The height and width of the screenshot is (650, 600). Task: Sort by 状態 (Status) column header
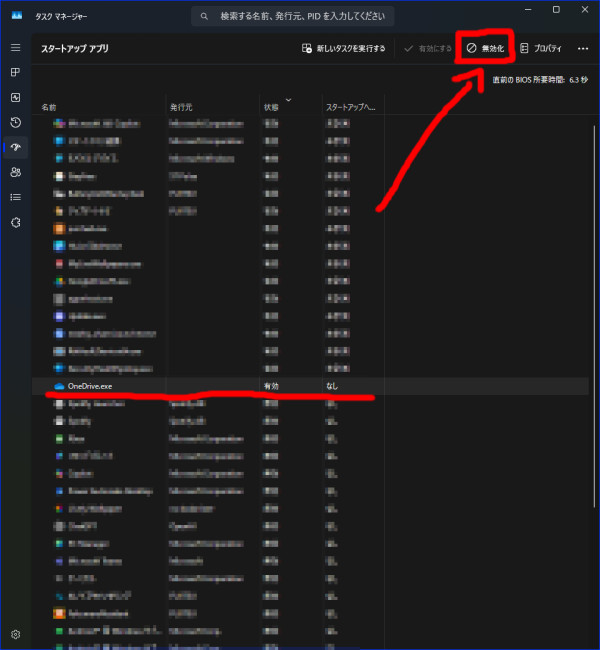pos(288,106)
